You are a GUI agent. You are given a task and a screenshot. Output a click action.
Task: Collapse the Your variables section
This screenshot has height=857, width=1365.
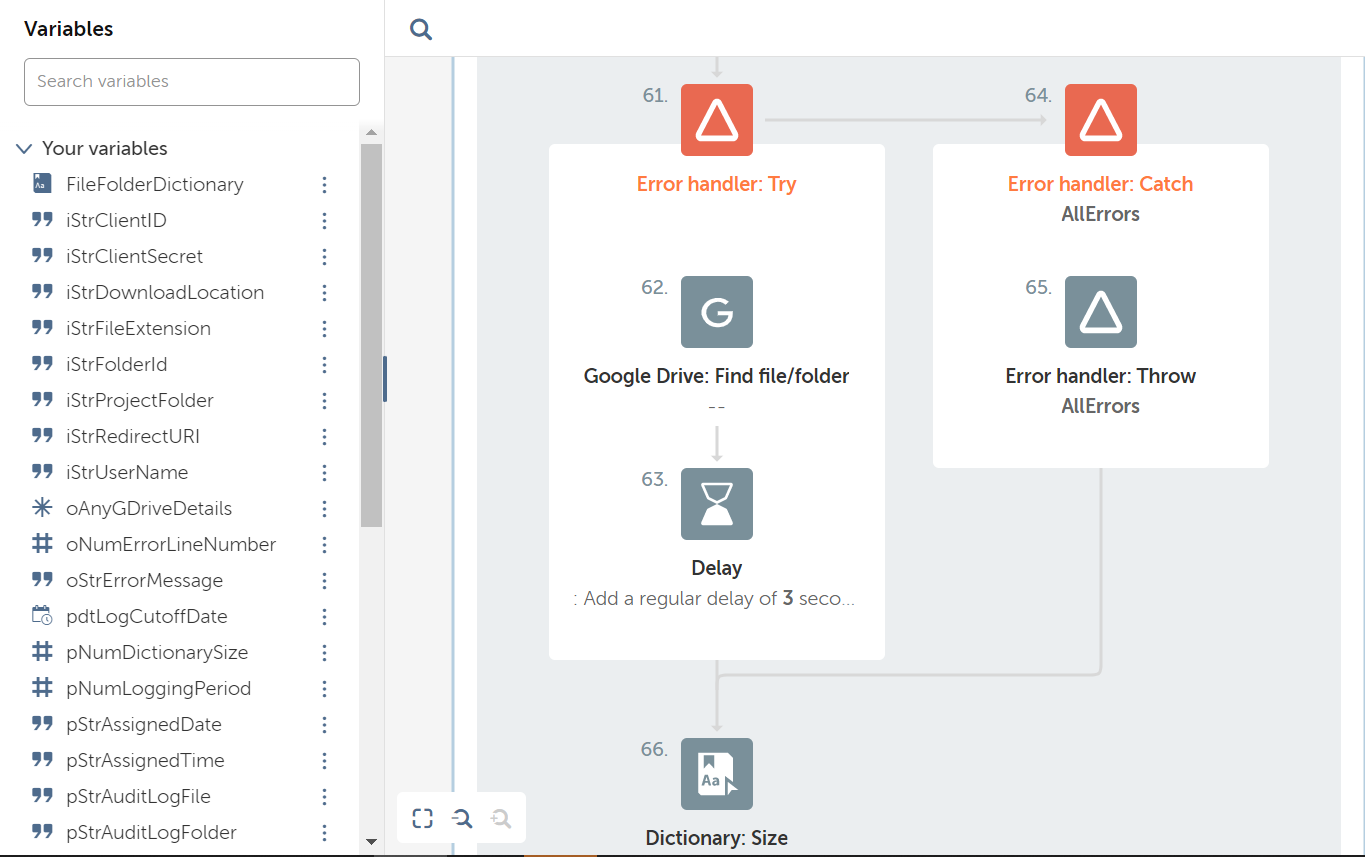[25, 149]
